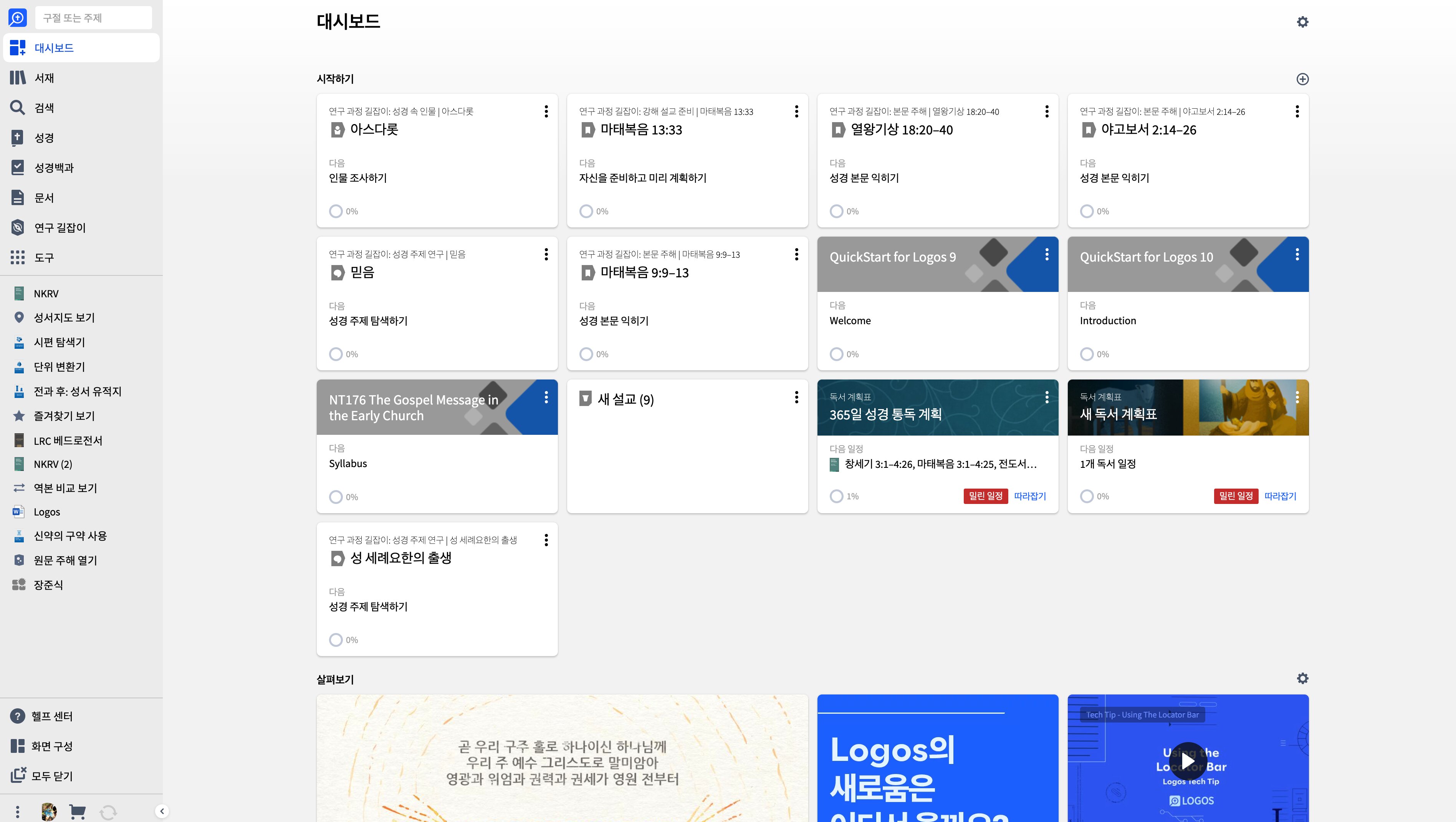Open the shopping cart icon
The width and height of the screenshot is (1456, 822).
[78, 812]
